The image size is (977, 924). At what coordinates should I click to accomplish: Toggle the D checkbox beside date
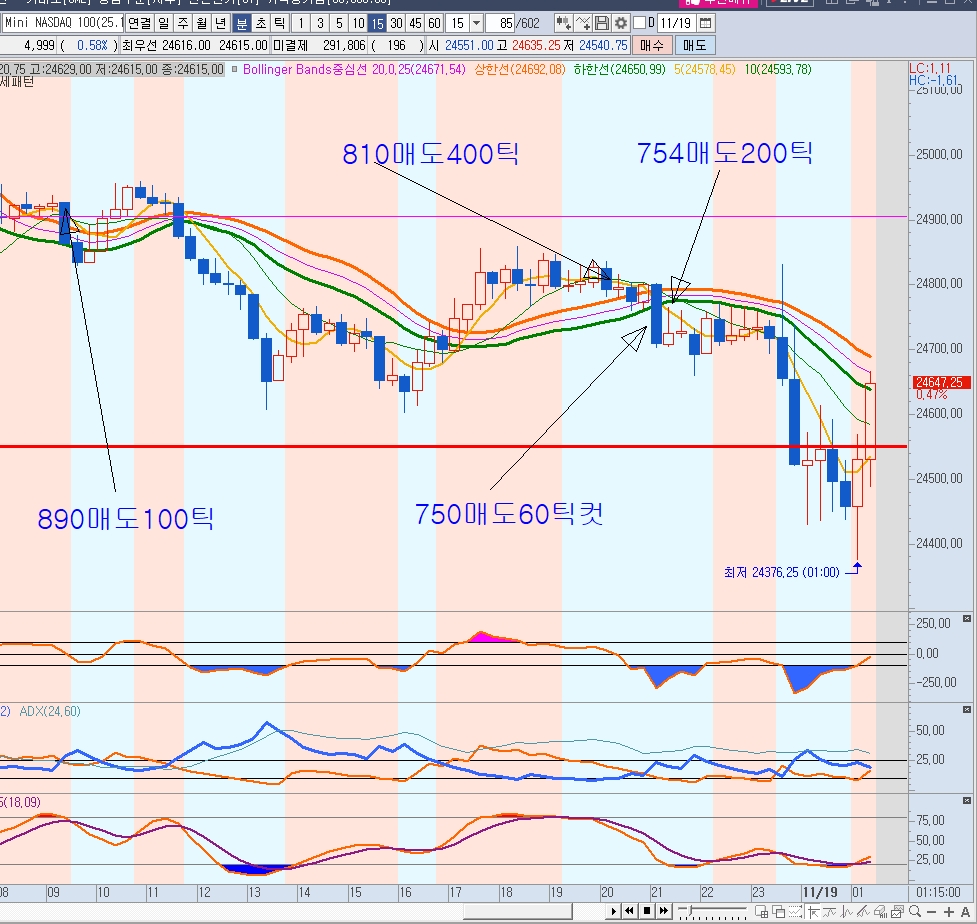[x=640, y=24]
